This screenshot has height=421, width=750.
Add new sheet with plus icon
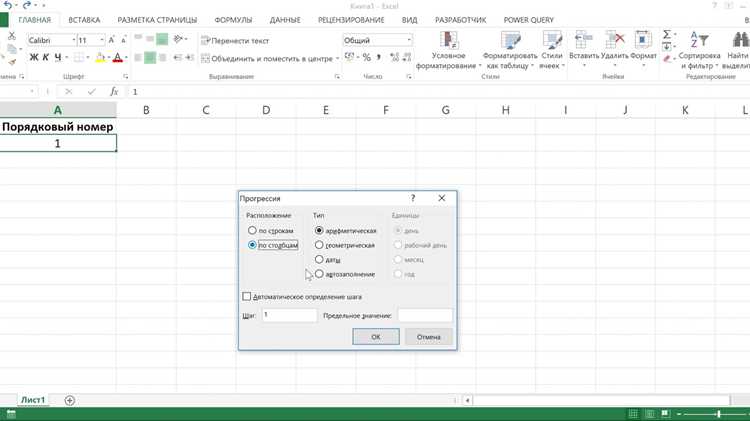(69, 400)
